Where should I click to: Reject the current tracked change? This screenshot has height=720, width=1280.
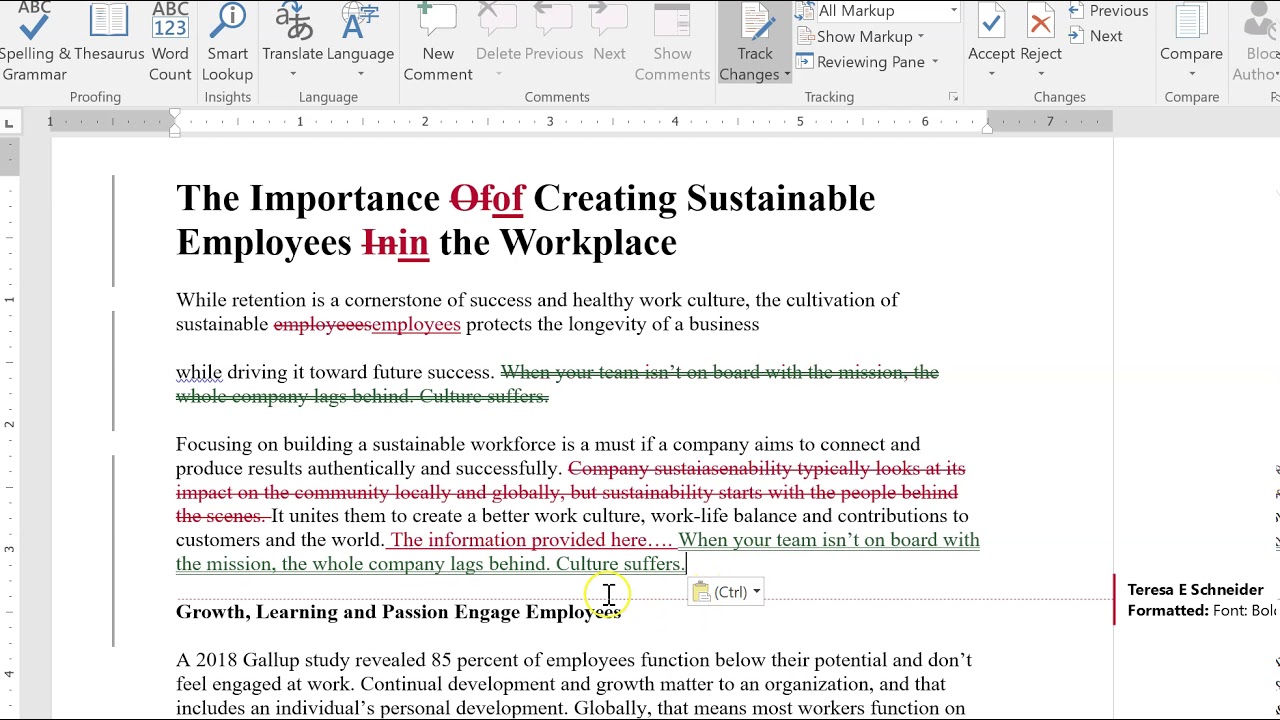[1041, 32]
